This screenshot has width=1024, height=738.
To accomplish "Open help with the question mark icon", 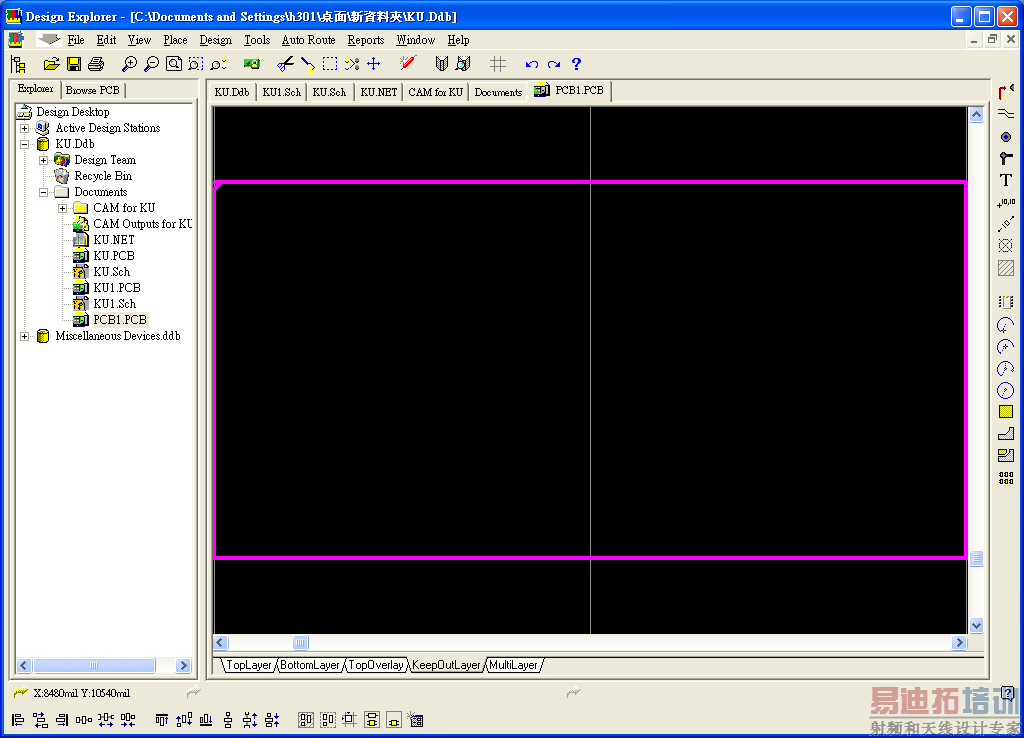I will pyautogui.click(x=576, y=64).
